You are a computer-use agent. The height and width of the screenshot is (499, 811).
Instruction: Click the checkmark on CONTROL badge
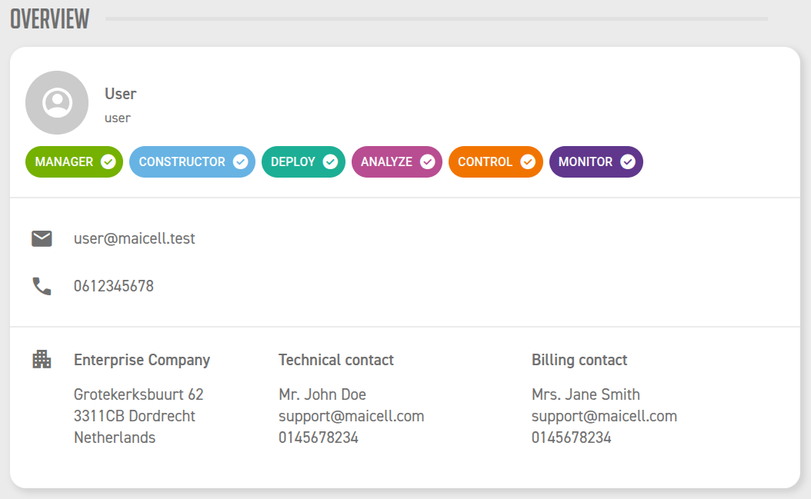point(528,162)
